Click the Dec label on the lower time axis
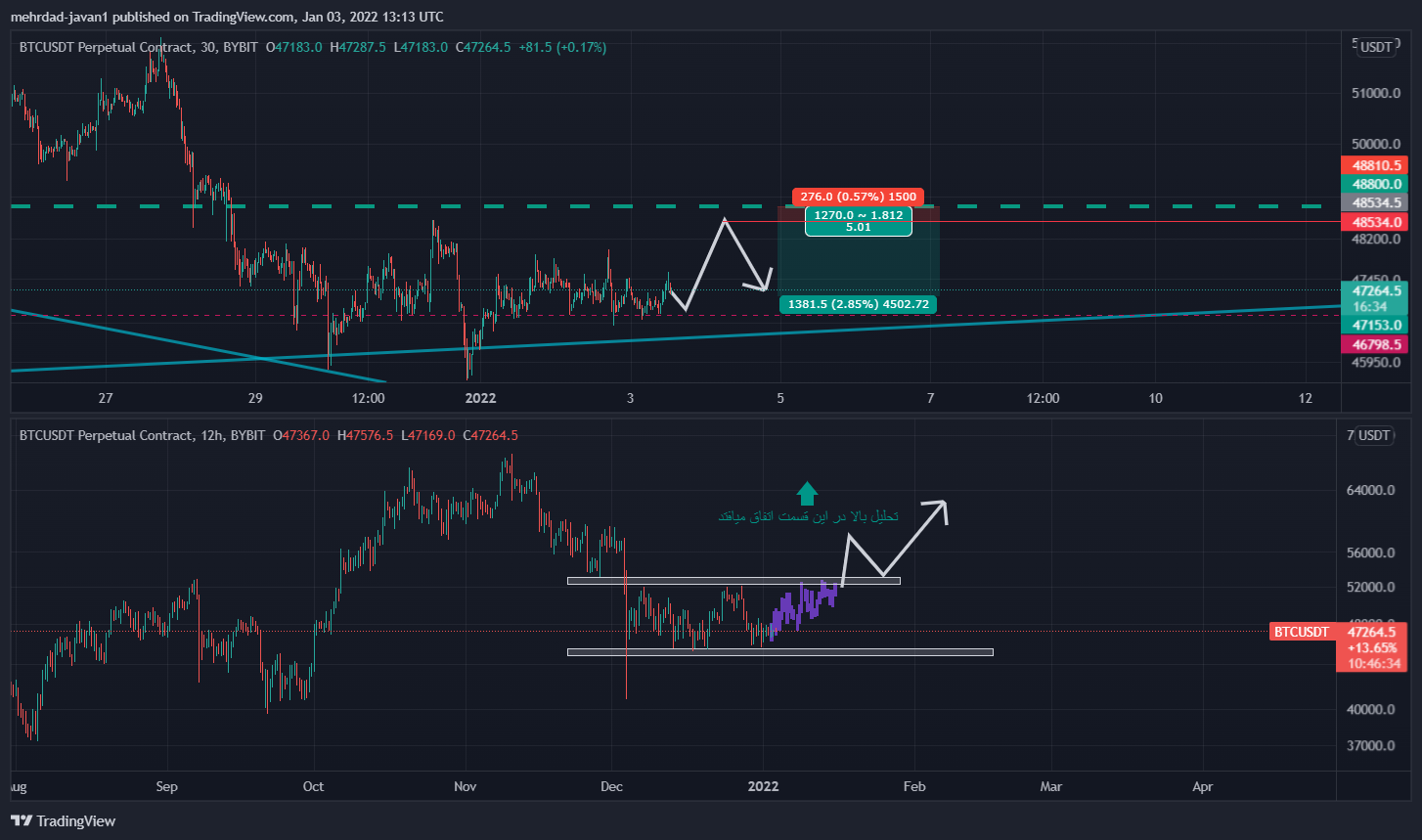 [612, 786]
